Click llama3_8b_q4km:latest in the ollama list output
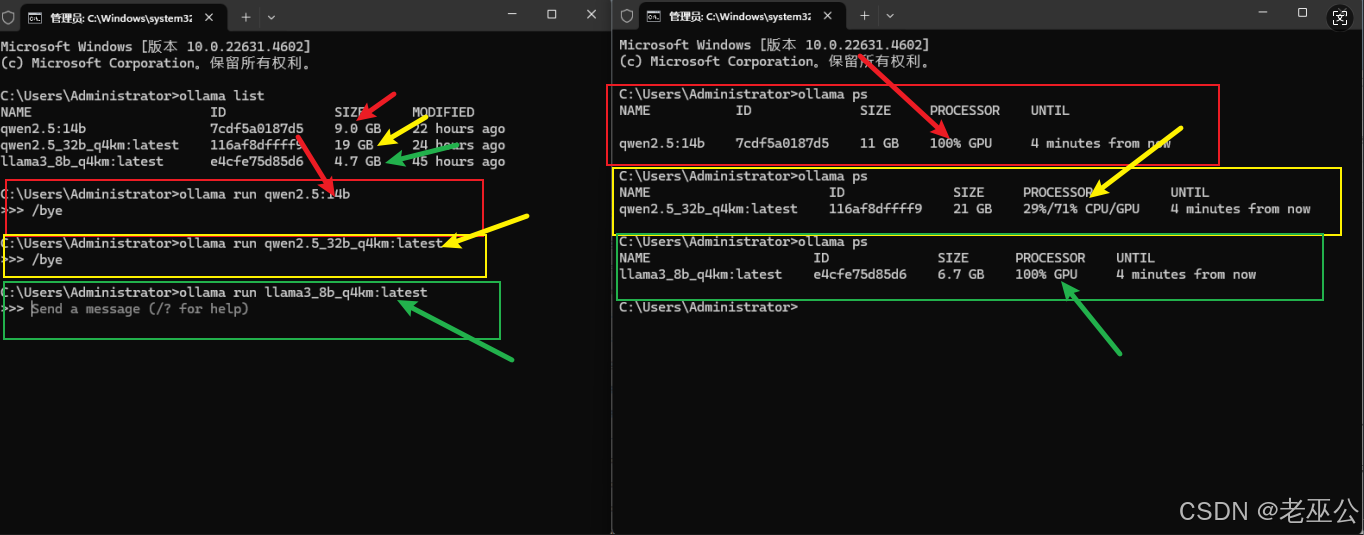 pyautogui.click(x=82, y=161)
